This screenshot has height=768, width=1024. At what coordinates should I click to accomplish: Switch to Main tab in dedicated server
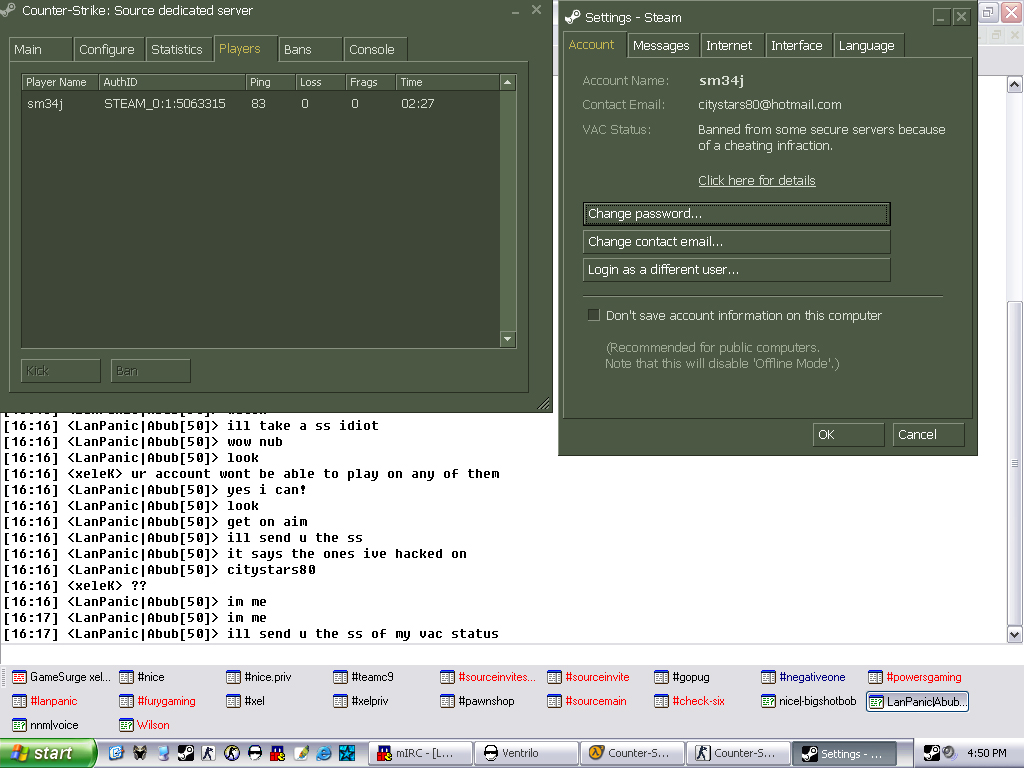click(x=40, y=50)
